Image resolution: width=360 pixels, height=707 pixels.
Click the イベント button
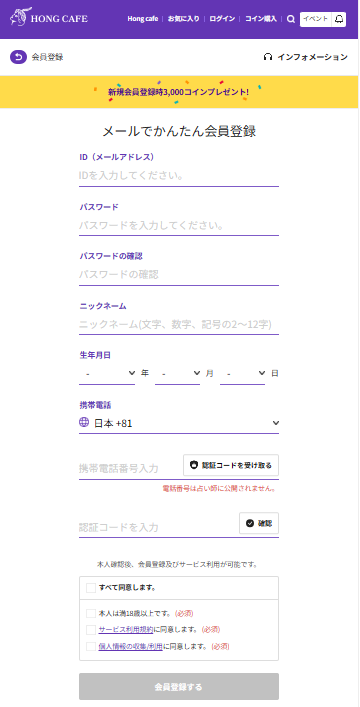315,19
